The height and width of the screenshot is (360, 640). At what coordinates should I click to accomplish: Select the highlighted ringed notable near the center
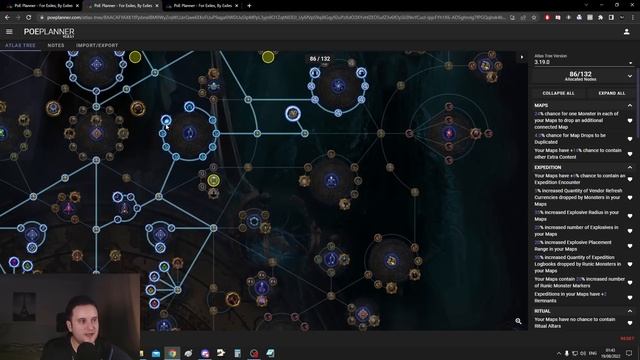(293, 113)
